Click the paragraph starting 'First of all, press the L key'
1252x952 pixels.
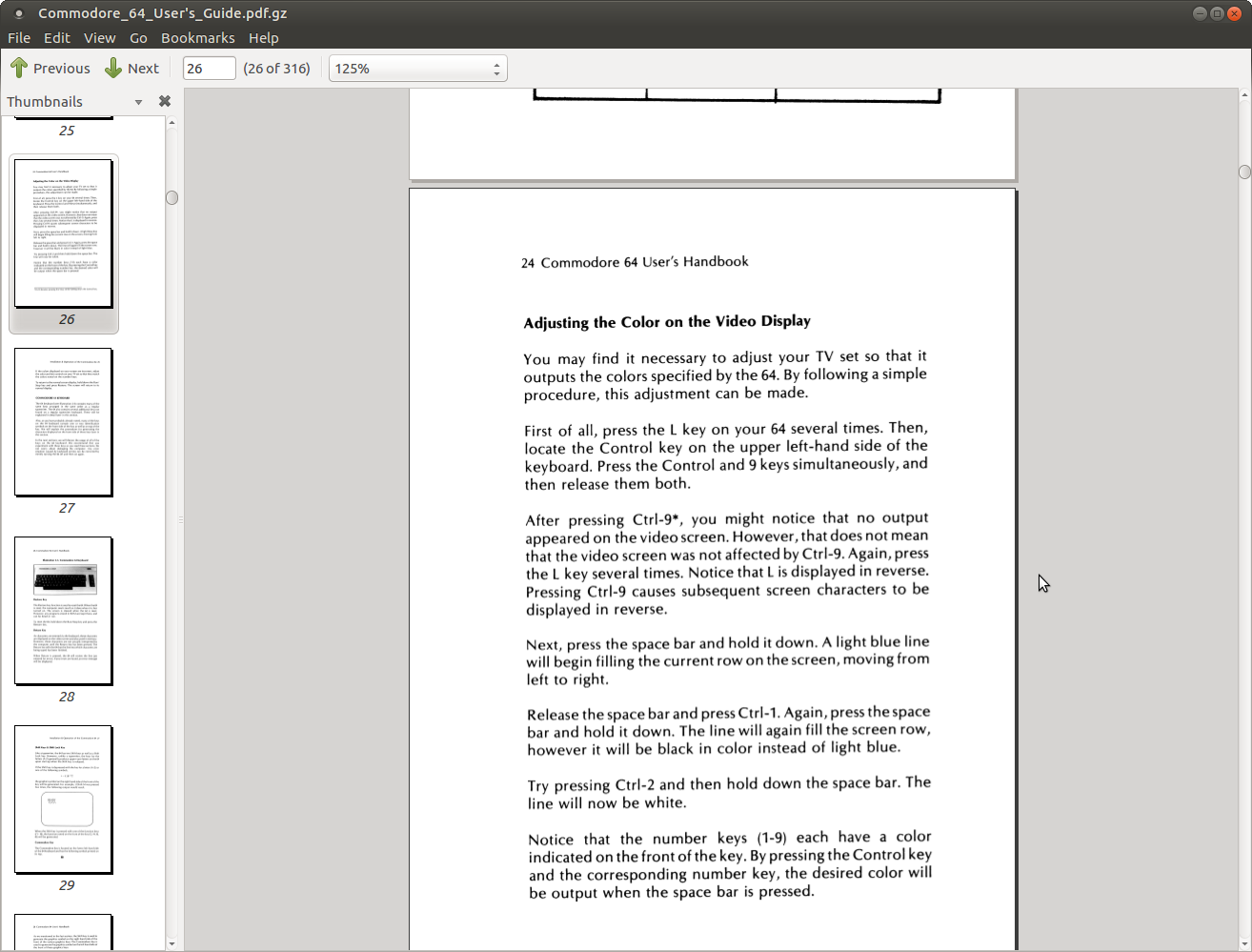click(726, 456)
